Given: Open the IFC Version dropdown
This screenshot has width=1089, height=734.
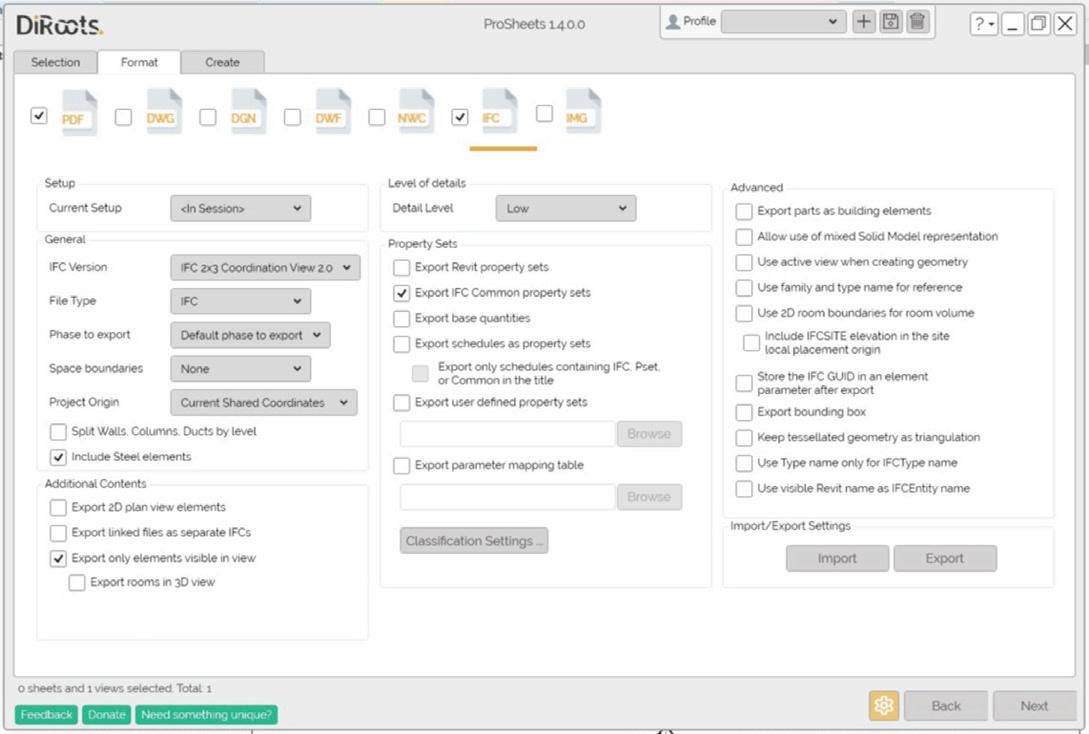Looking at the screenshot, I should click(x=265, y=267).
